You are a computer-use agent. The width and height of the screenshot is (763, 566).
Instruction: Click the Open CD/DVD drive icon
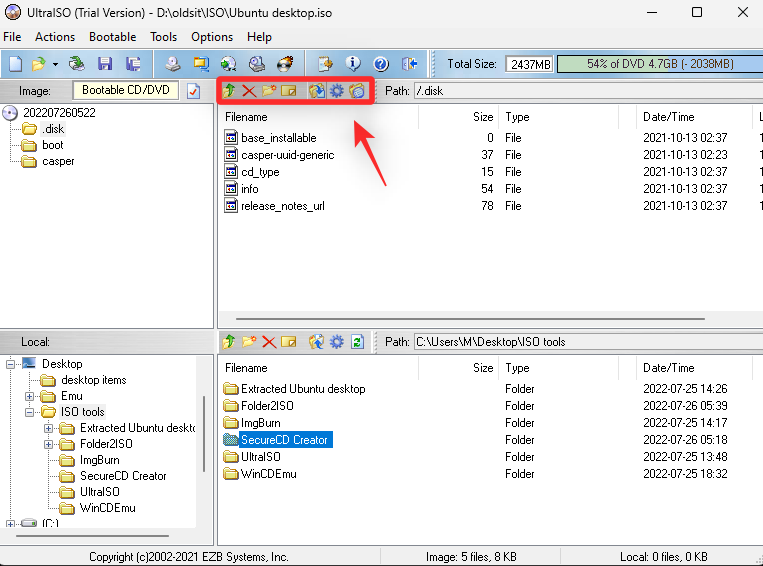76,64
